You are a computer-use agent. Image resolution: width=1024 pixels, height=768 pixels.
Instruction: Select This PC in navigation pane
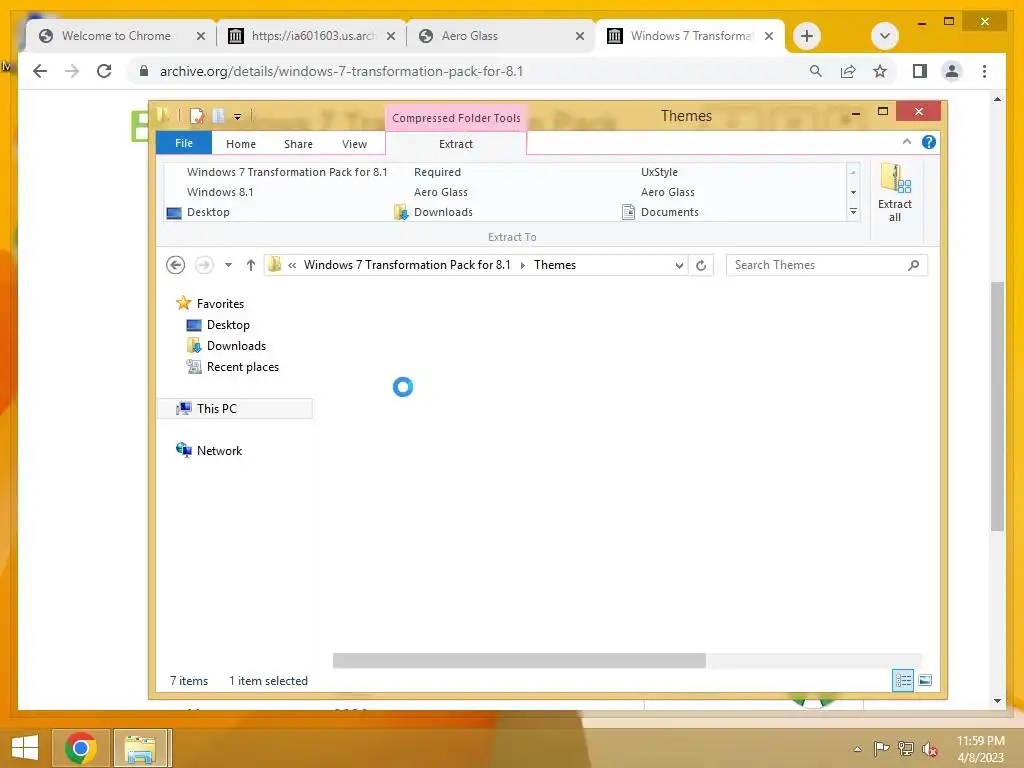(x=235, y=409)
